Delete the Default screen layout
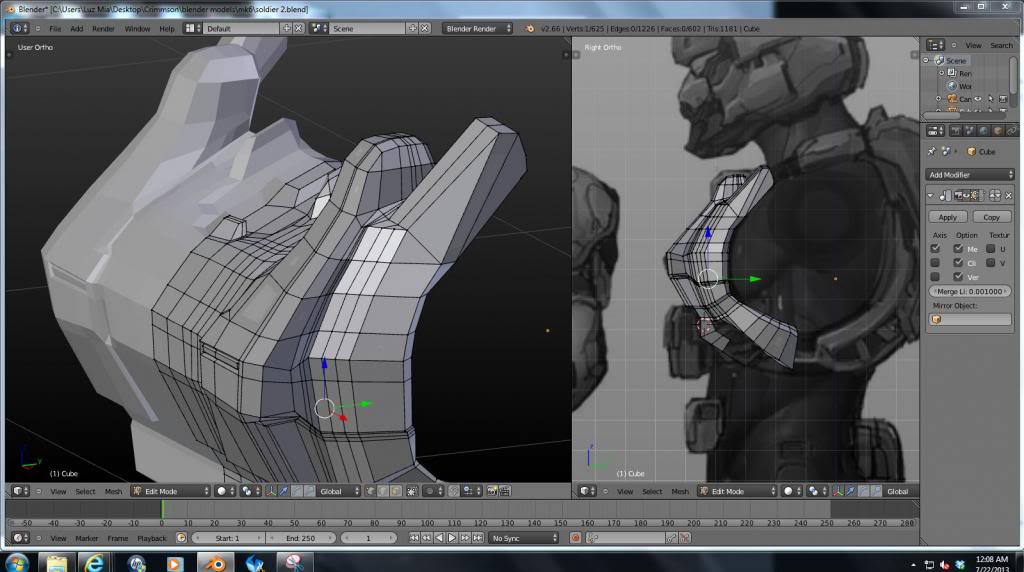 298,29
